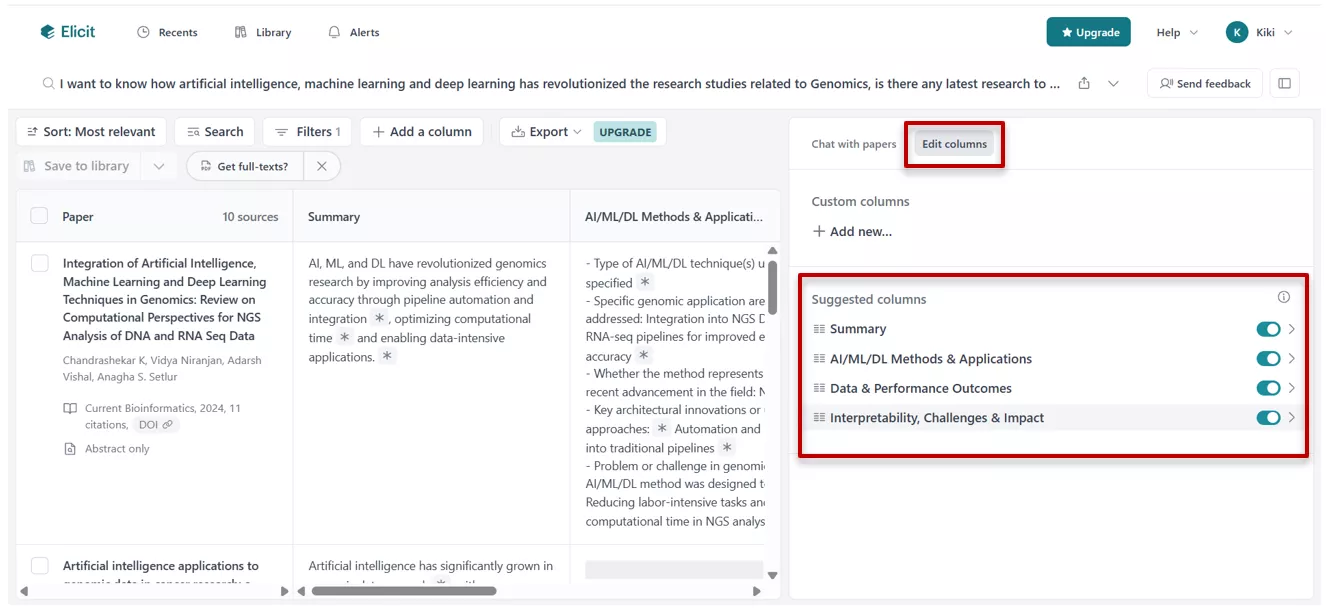Disable the Summary suggested column
The width and height of the screenshot is (1326, 608).
click(1269, 328)
